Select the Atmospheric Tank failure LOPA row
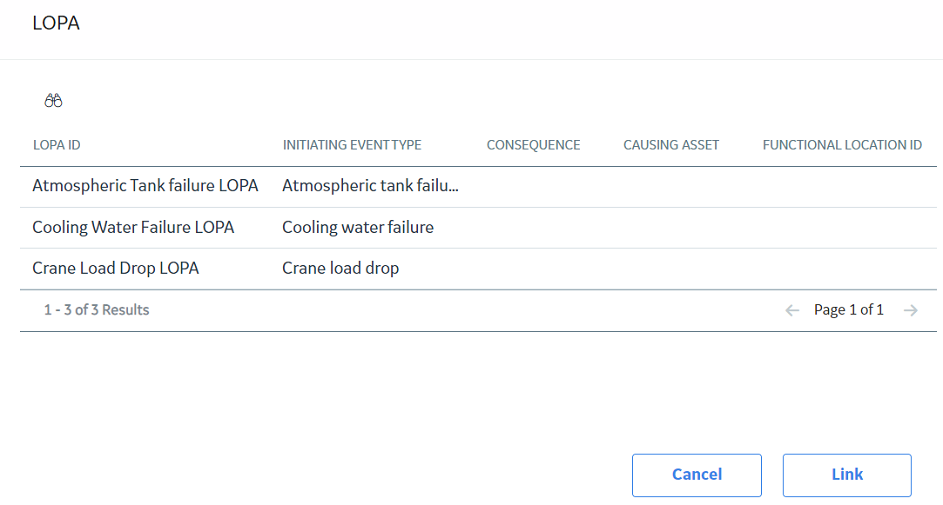Image resolution: width=943 pixels, height=505 pixels. click(x=478, y=187)
